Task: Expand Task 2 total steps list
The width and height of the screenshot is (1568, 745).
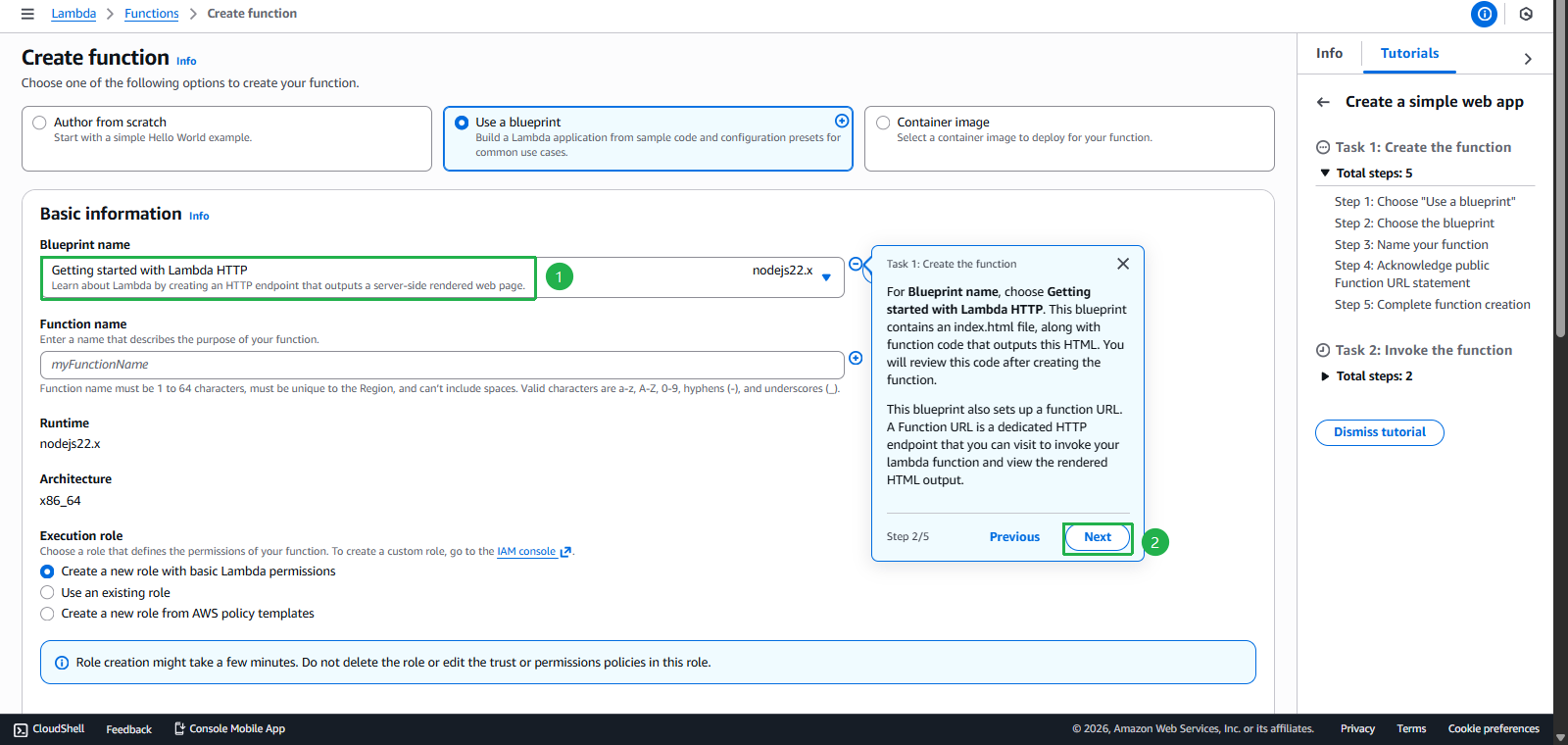Action: 1325,376
